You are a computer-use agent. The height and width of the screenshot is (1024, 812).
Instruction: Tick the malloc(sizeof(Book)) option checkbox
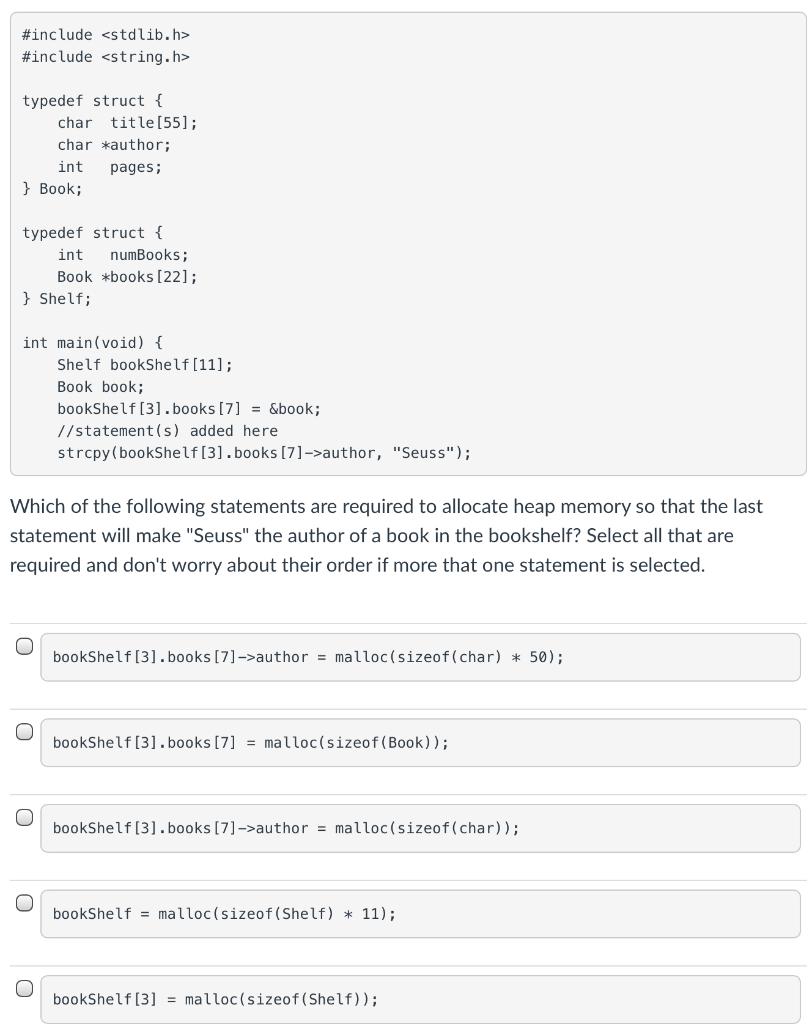[25, 732]
